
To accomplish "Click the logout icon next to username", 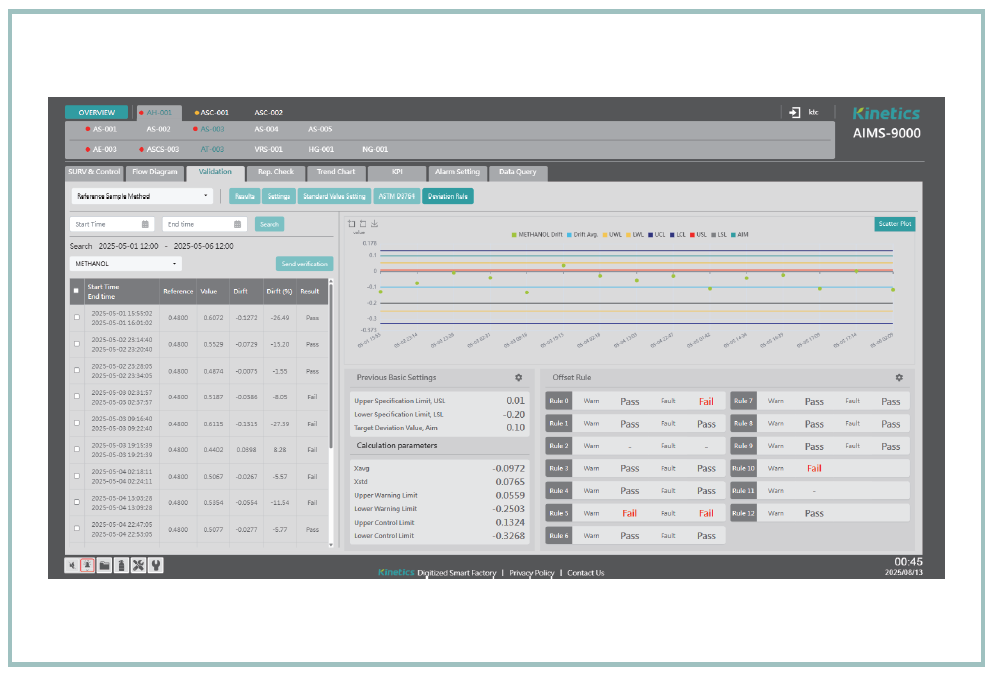I will tap(794, 113).
